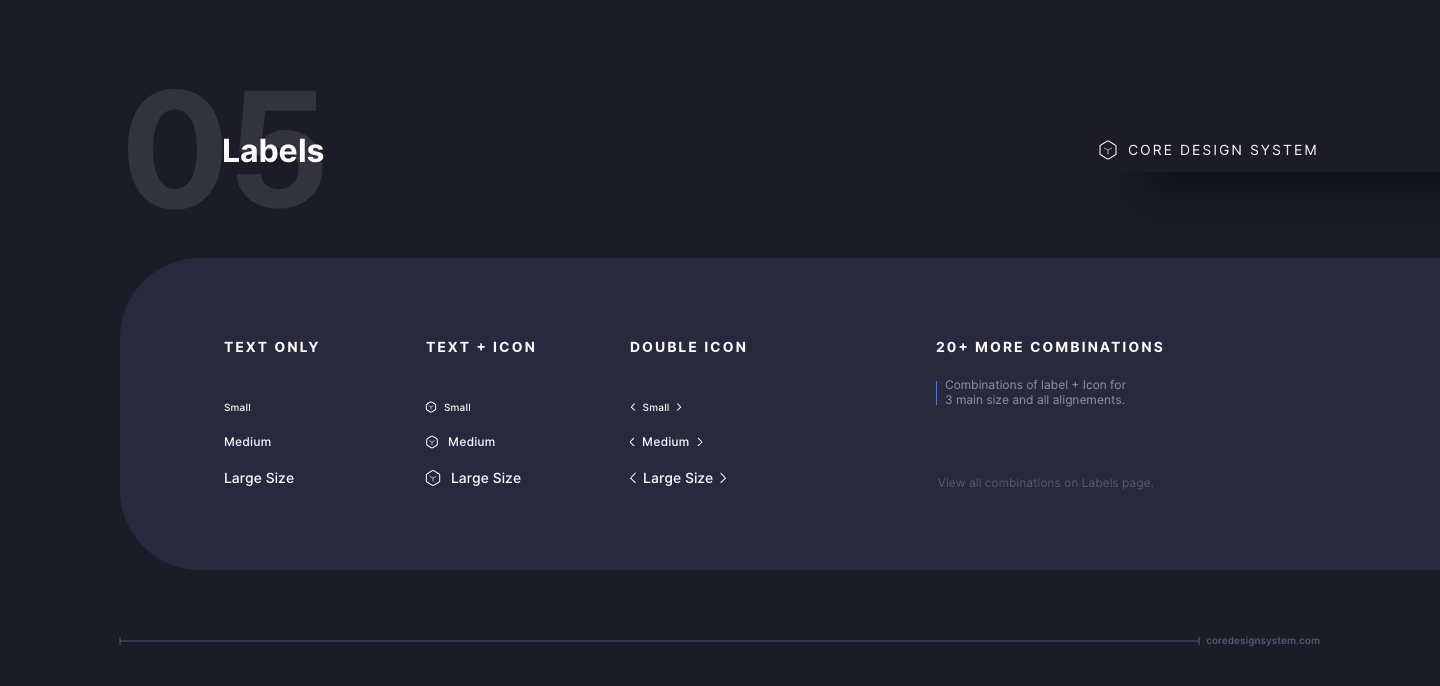Click Large Size text in Double Icon column
This screenshot has height=686, width=1440.
click(678, 478)
